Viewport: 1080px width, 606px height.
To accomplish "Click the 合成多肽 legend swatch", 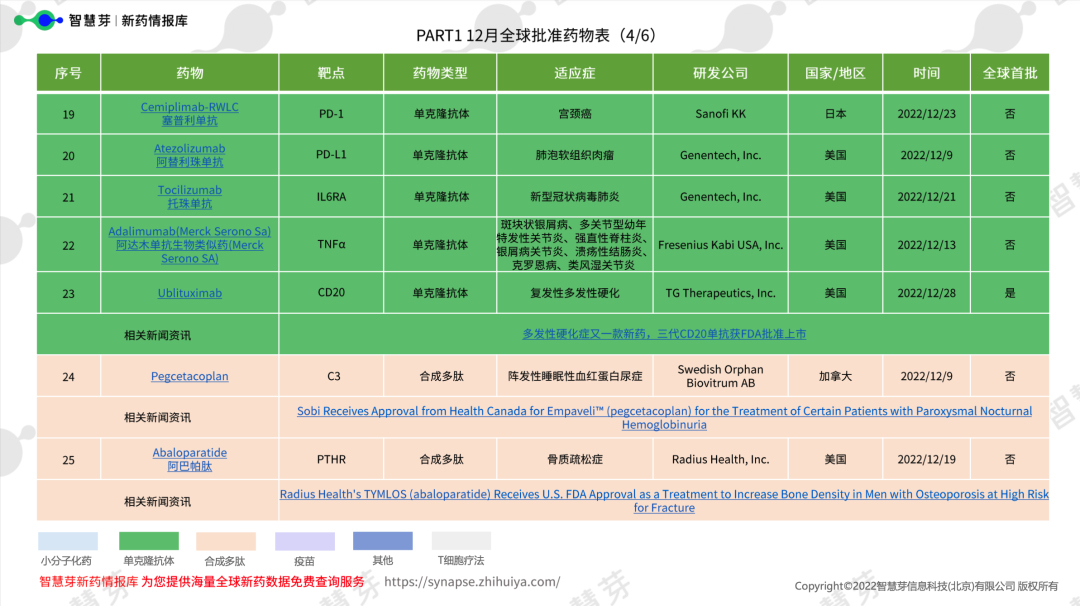I will [x=226, y=541].
